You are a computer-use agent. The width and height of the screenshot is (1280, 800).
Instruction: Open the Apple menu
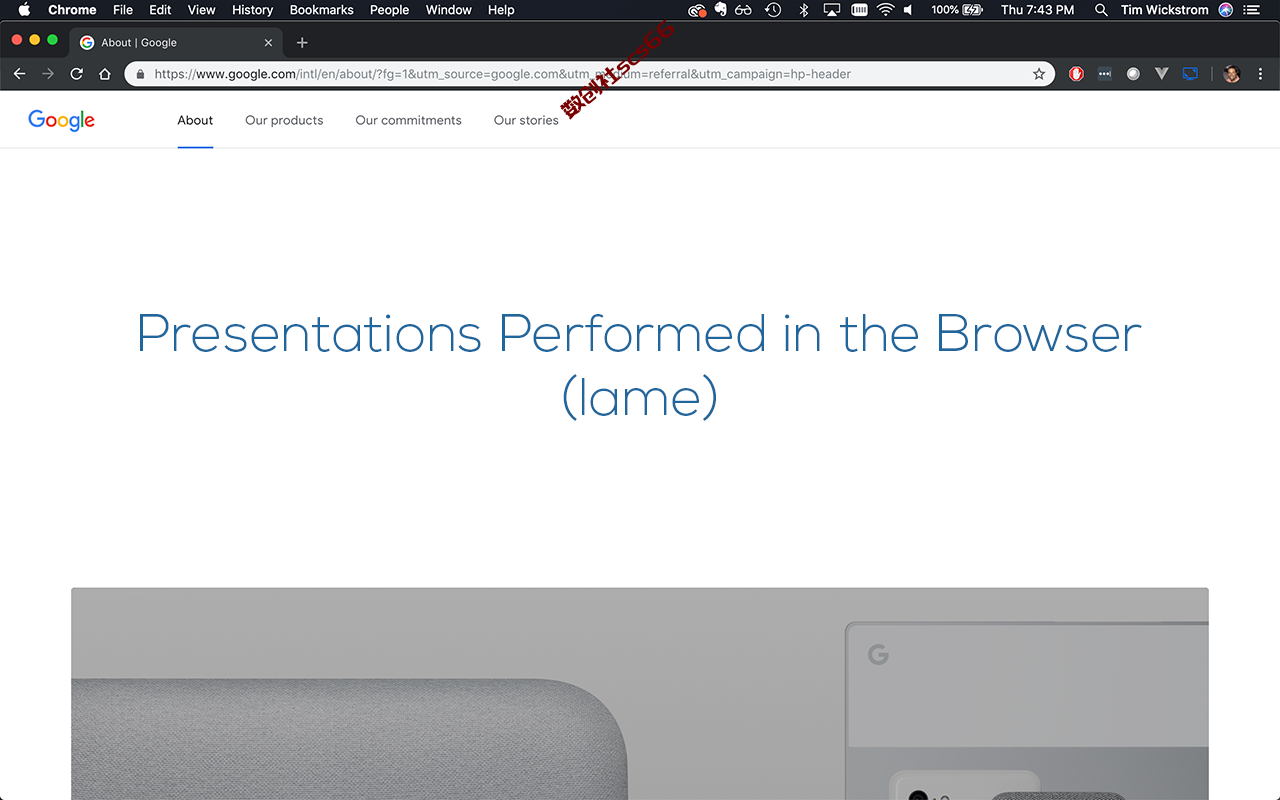tap(24, 10)
